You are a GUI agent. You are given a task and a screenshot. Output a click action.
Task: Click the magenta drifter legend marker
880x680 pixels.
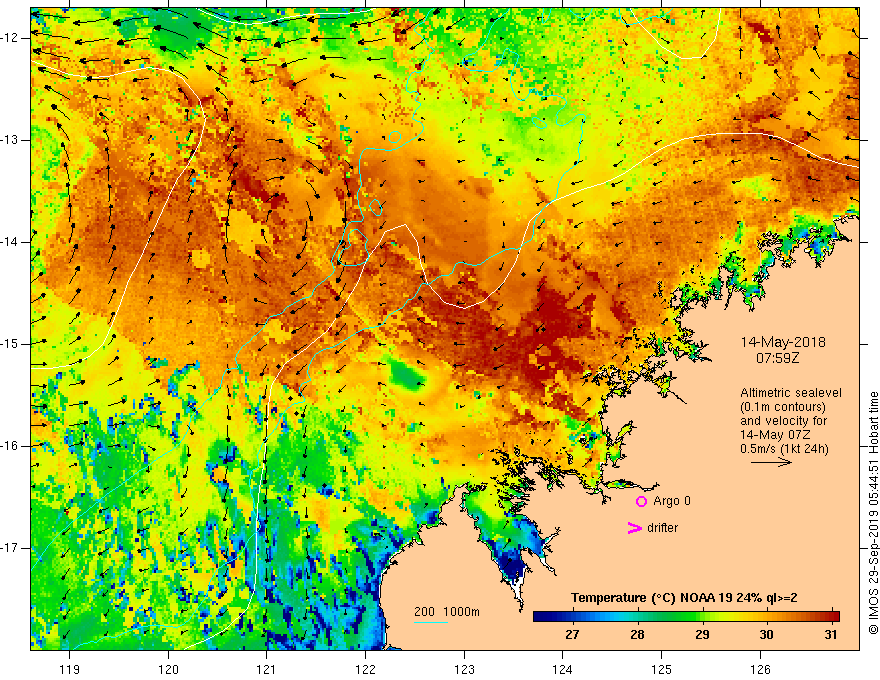pos(634,528)
